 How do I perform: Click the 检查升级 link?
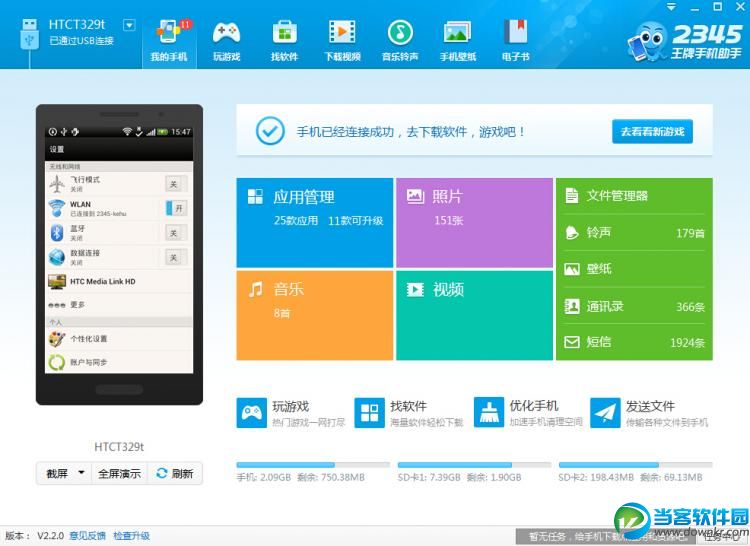click(x=132, y=536)
